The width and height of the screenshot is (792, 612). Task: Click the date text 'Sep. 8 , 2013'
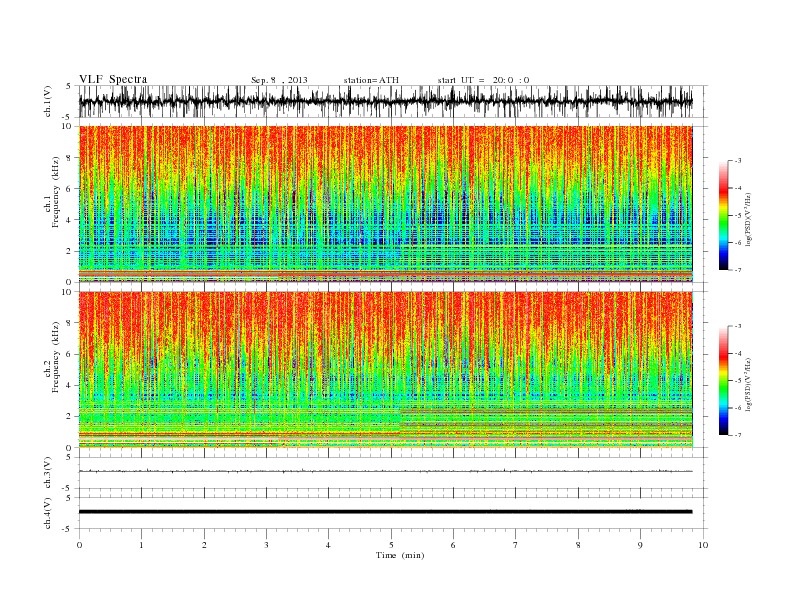[279, 80]
